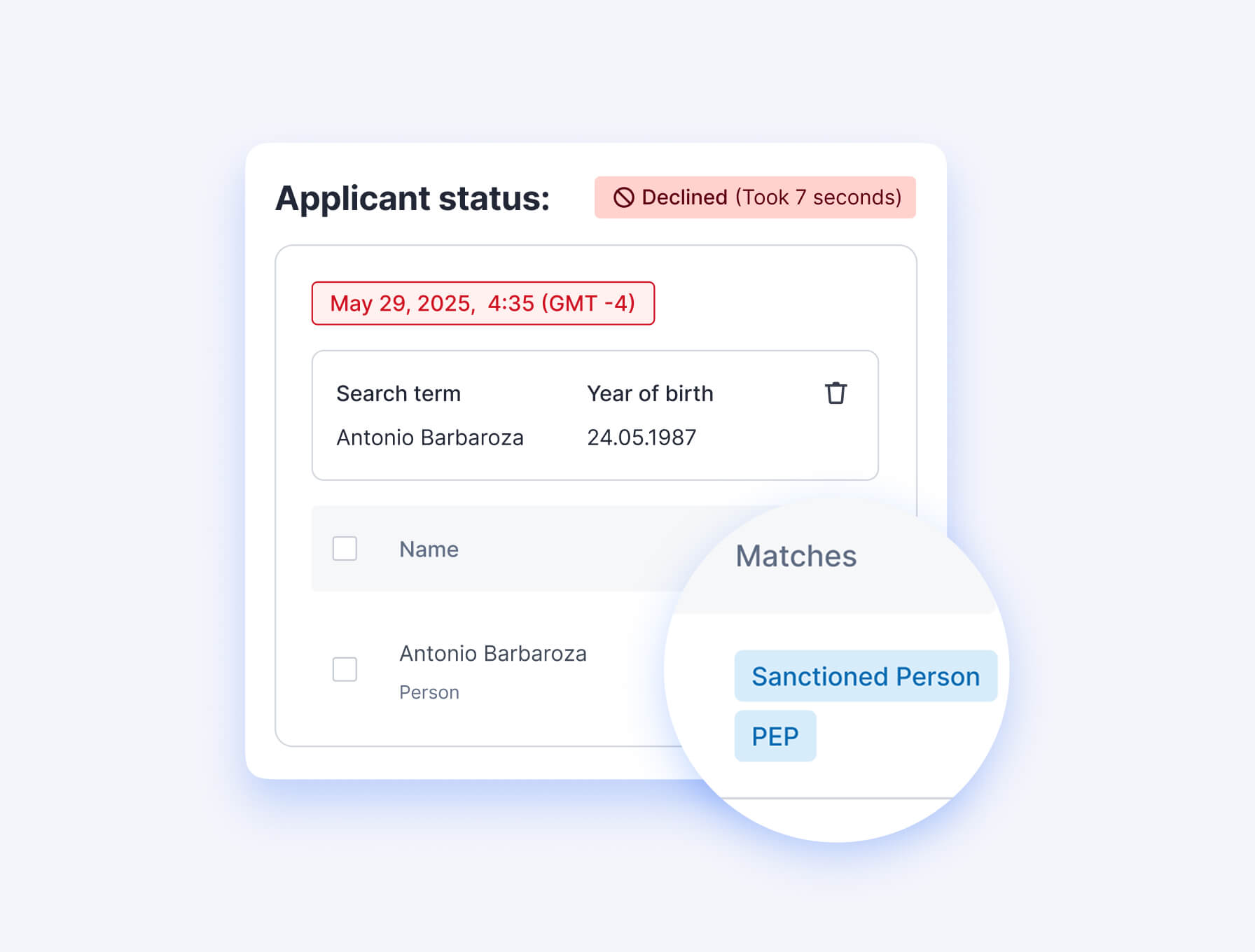Click the Search term label
Screen dimensions: 1255x952
[x=398, y=394]
